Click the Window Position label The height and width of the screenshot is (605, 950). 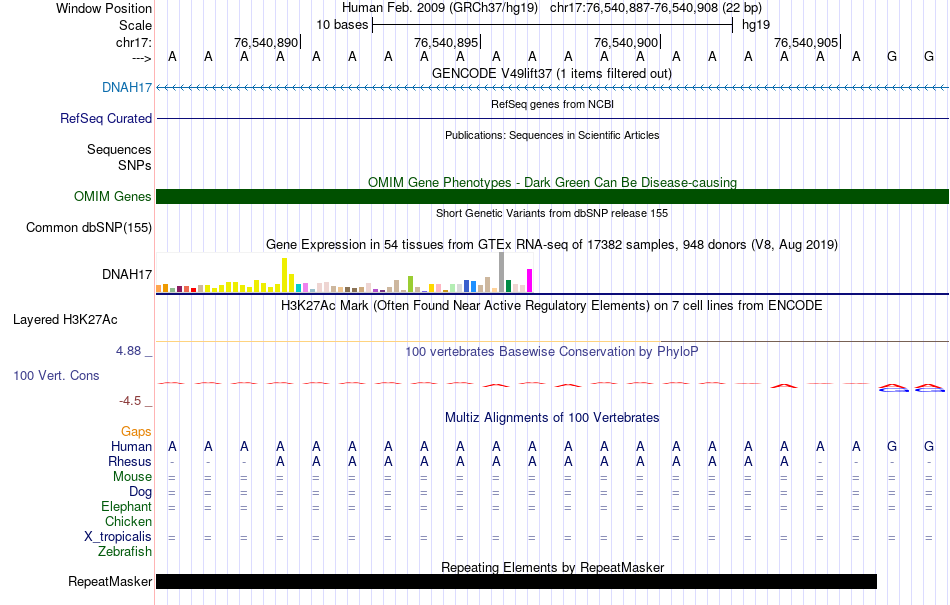(104, 8)
